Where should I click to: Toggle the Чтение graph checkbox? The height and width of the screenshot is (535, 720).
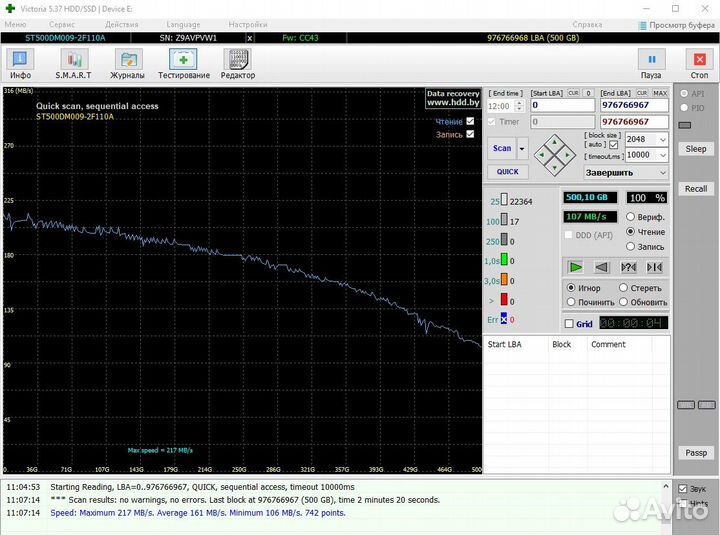coord(470,121)
